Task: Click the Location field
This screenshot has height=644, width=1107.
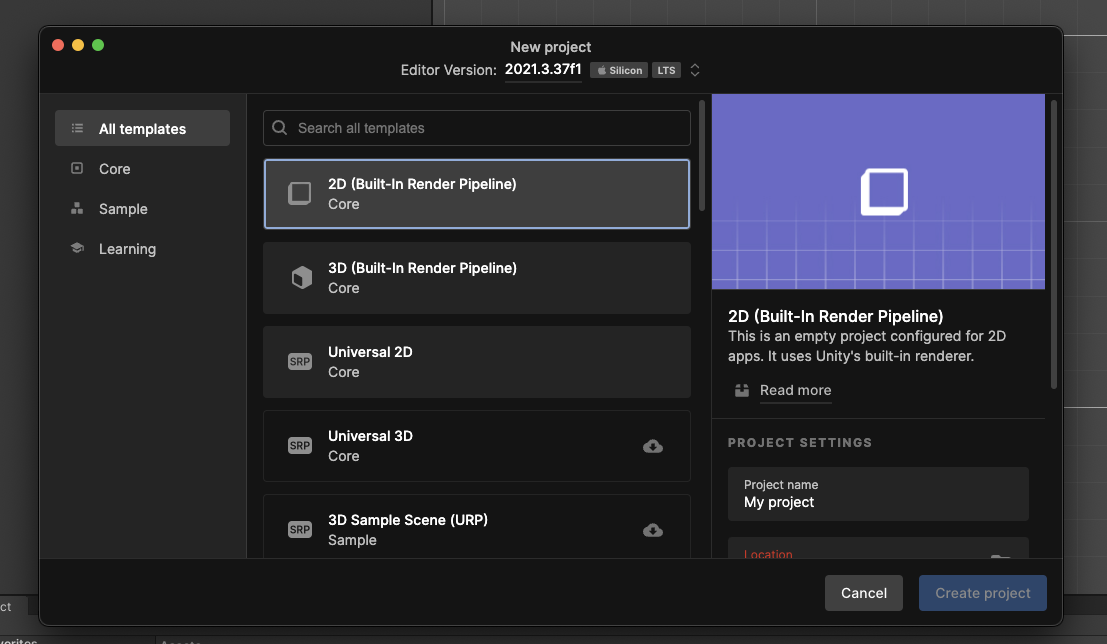Action: 878,548
